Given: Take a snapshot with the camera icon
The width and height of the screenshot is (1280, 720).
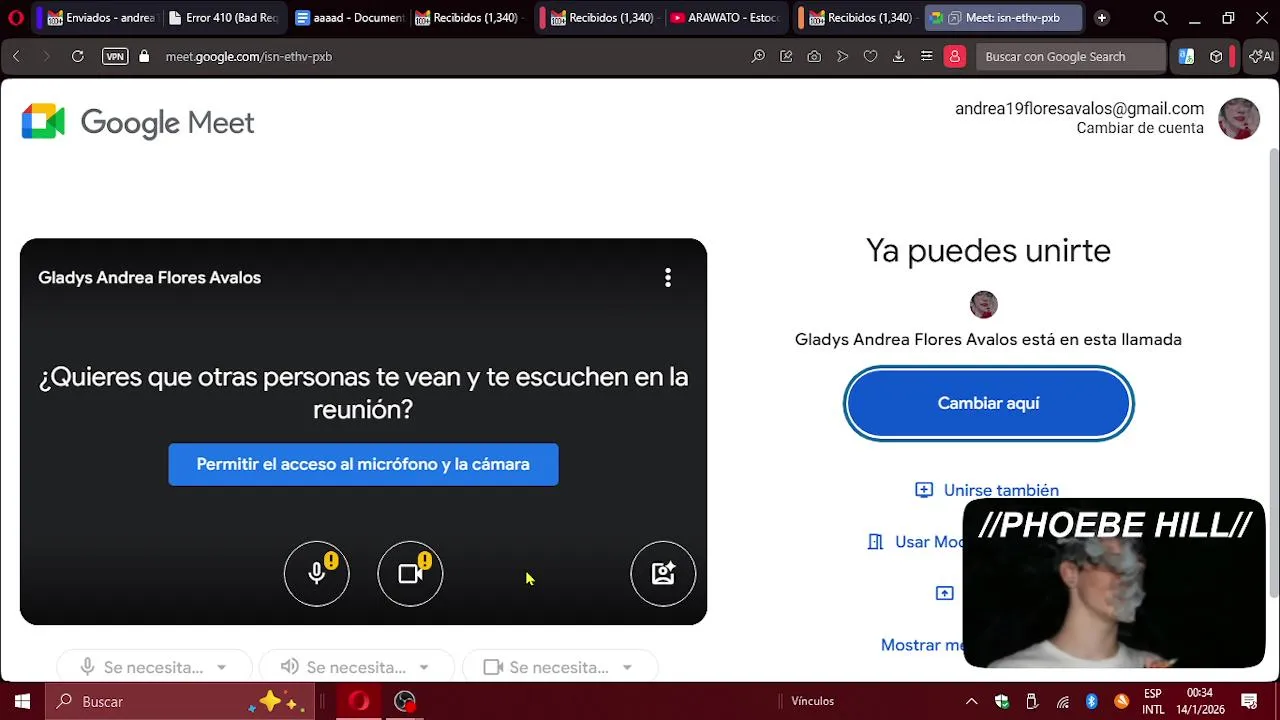Looking at the screenshot, I should pyautogui.click(x=814, y=57).
